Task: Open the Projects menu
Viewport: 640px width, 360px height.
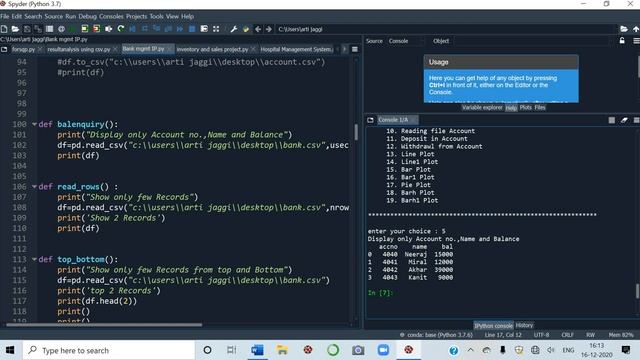Action: pos(136,16)
